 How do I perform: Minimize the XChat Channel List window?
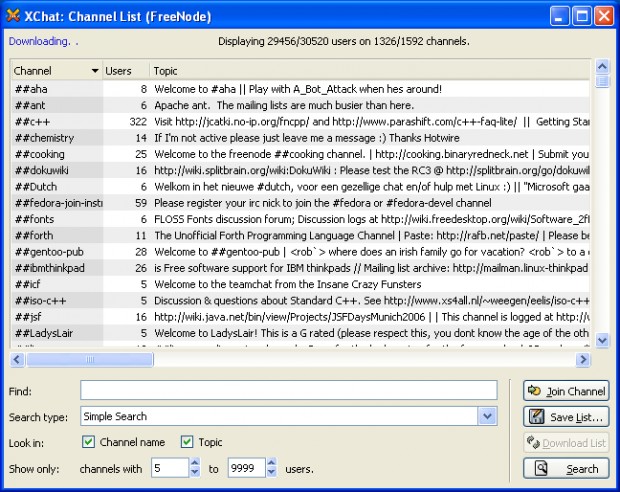click(x=560, y=16)
